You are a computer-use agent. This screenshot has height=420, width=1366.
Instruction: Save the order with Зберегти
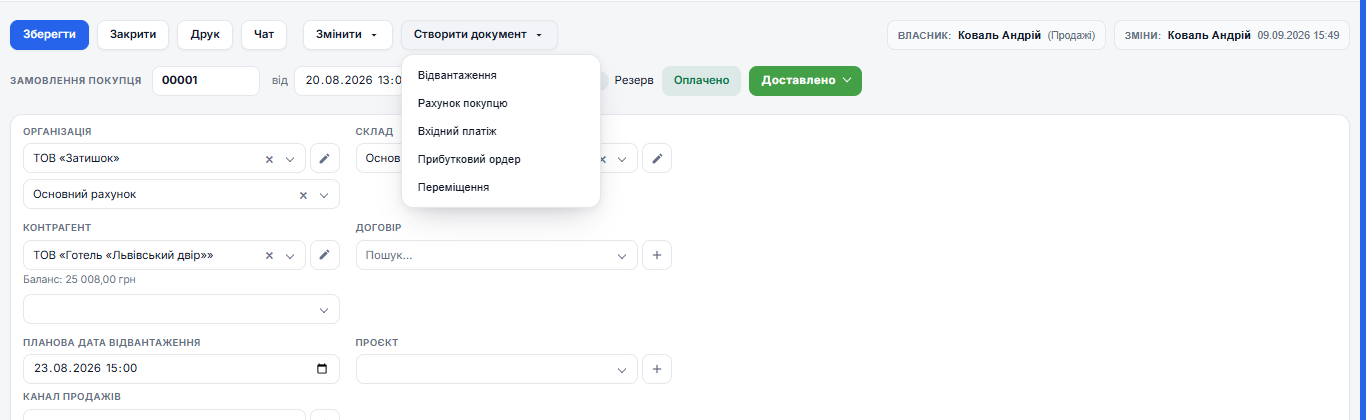click(x=50, y=35)
